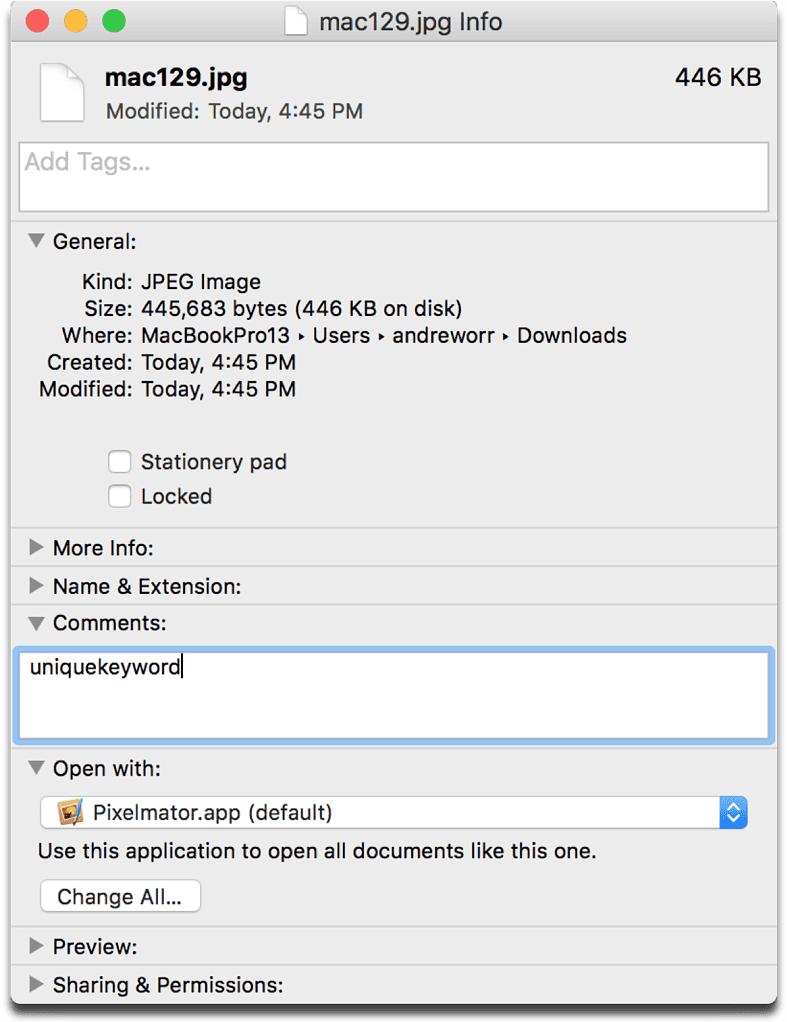Expand the Sharing & Permissions section
Viewport: 787px width, 1022px height.
[x=36, y=985]
